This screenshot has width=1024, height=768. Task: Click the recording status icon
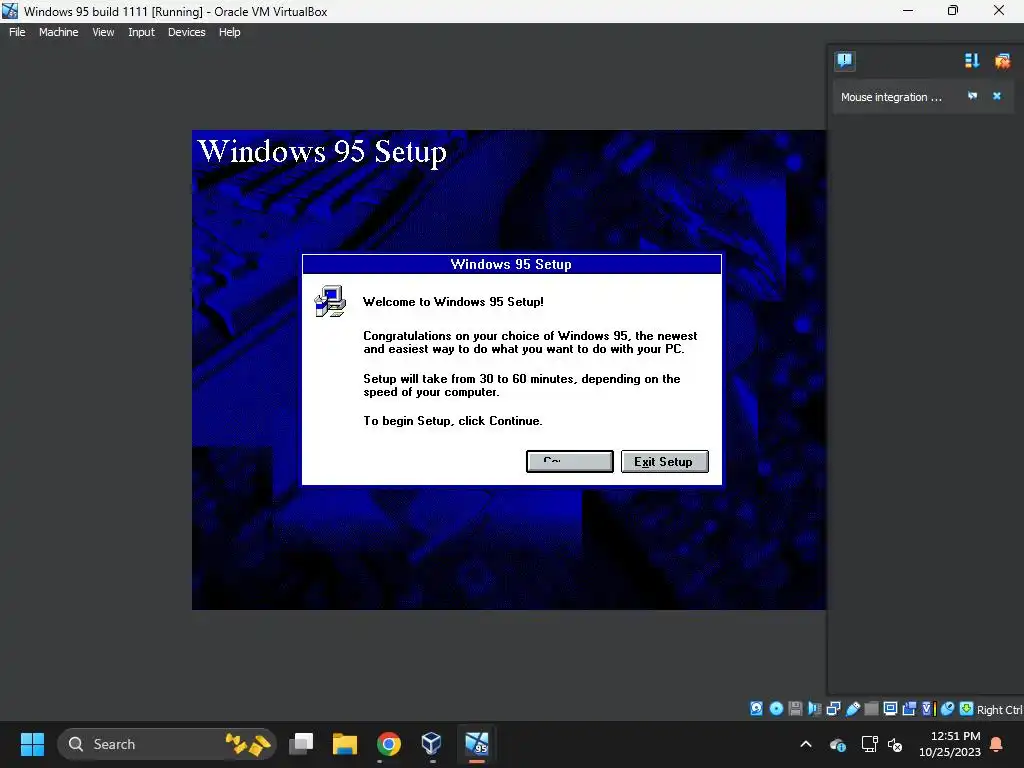pyautogui.click(x=909, y=709)
